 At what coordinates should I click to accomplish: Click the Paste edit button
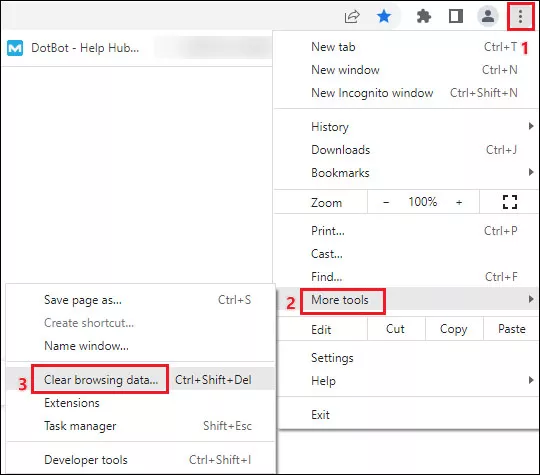click(511, 329)
